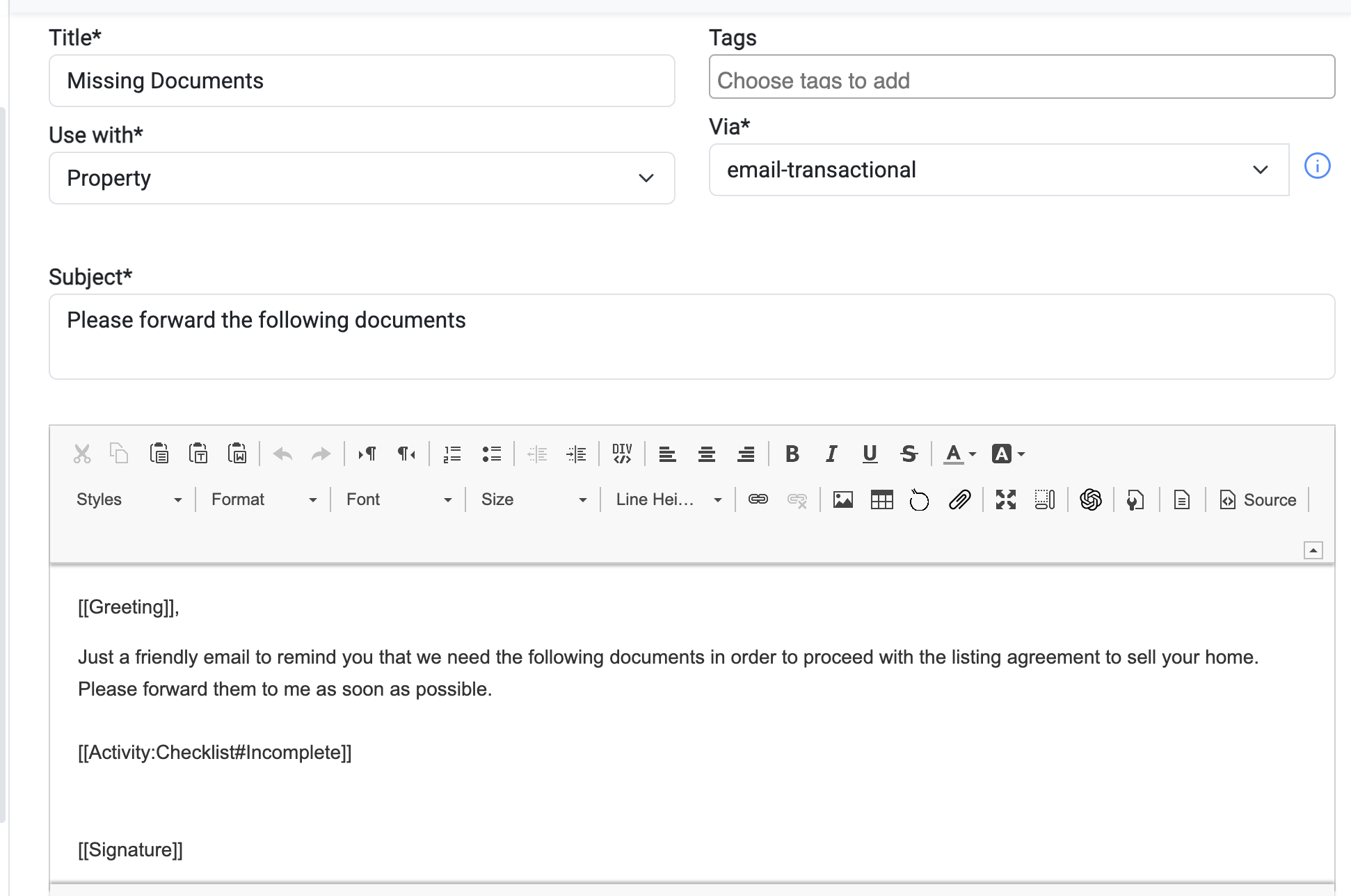Open the Format menu in toolbar
Screen dimensions: 1351x896
(x=264, y=499)
